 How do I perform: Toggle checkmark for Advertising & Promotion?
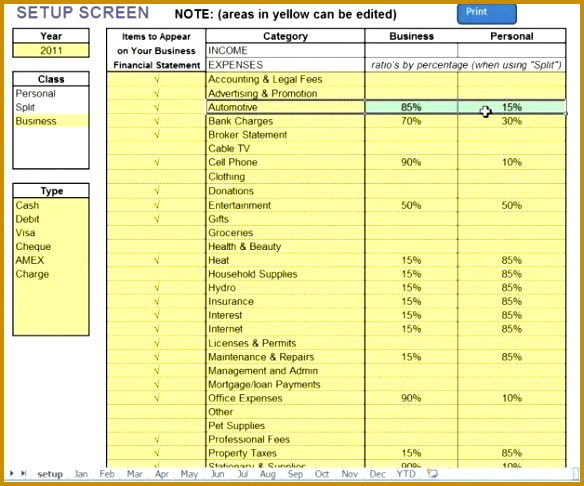[x=156, y=93]
